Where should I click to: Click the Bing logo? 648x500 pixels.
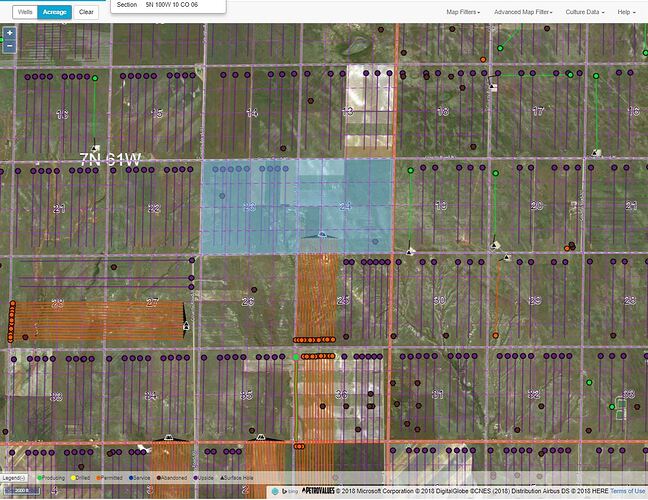289,491
